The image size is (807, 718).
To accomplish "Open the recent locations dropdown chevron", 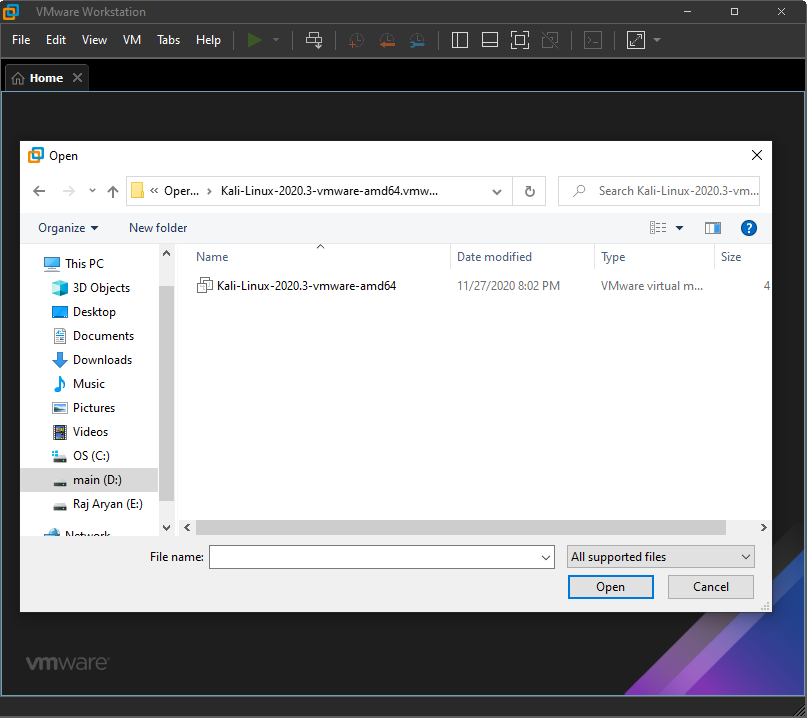I will [x=92, y=191].
